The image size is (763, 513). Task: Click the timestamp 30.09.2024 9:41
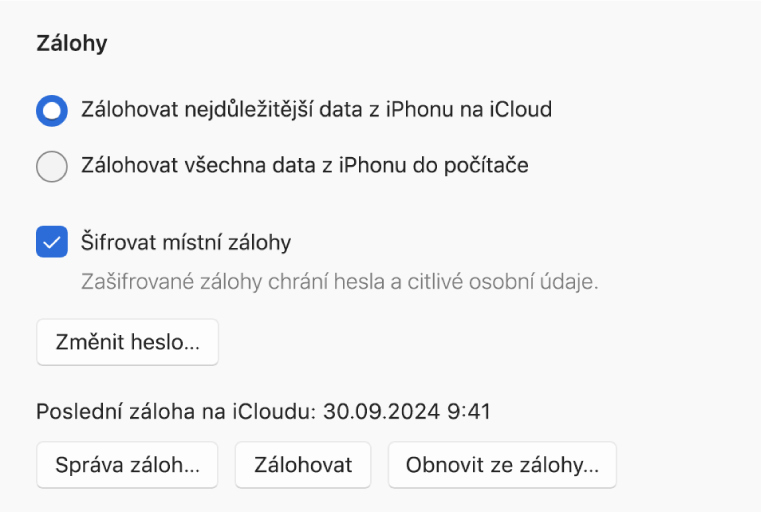tap(407, 411)
